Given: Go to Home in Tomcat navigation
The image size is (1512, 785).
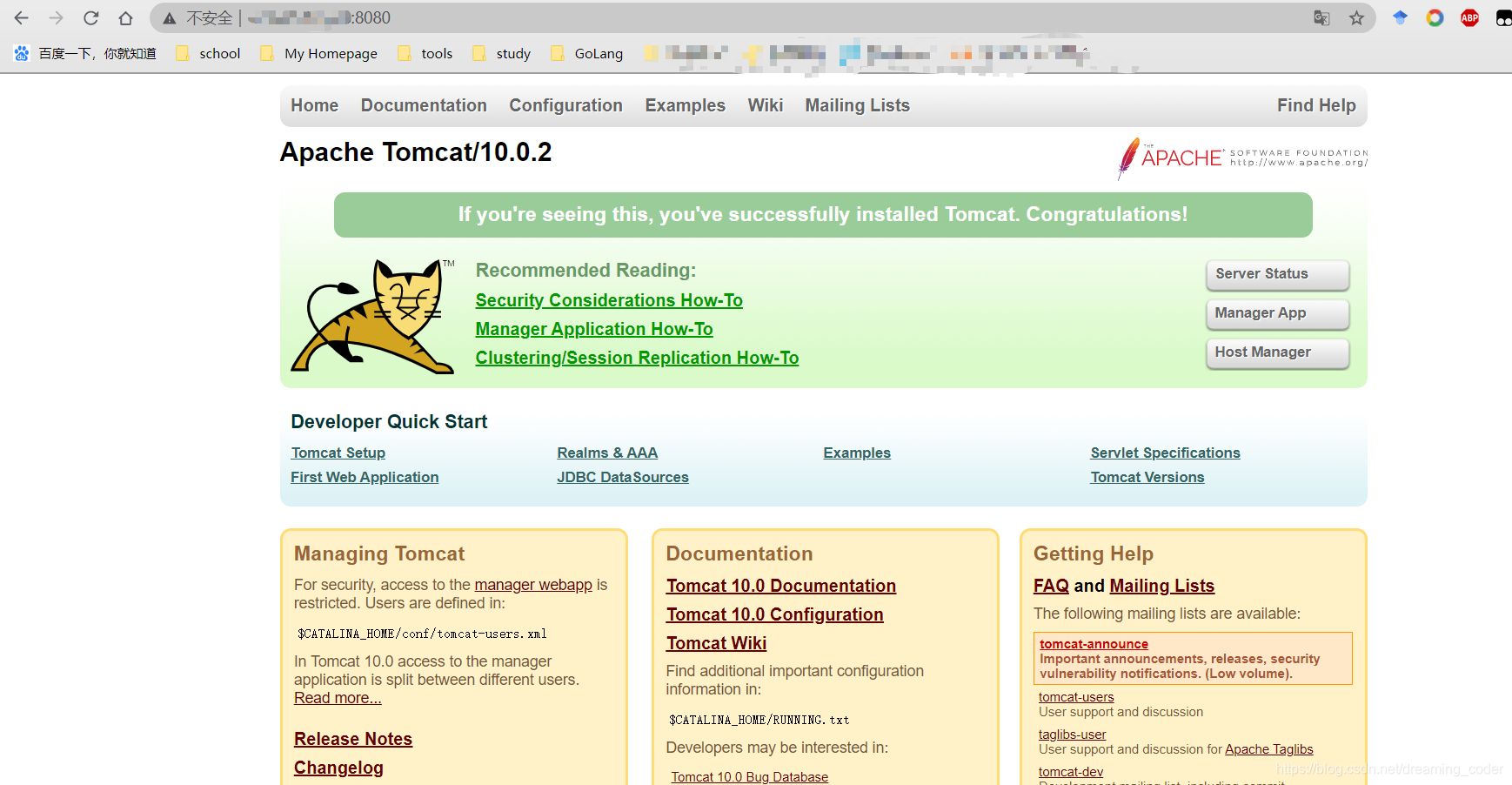Looking at the screenshot, I should click(314, 105).
